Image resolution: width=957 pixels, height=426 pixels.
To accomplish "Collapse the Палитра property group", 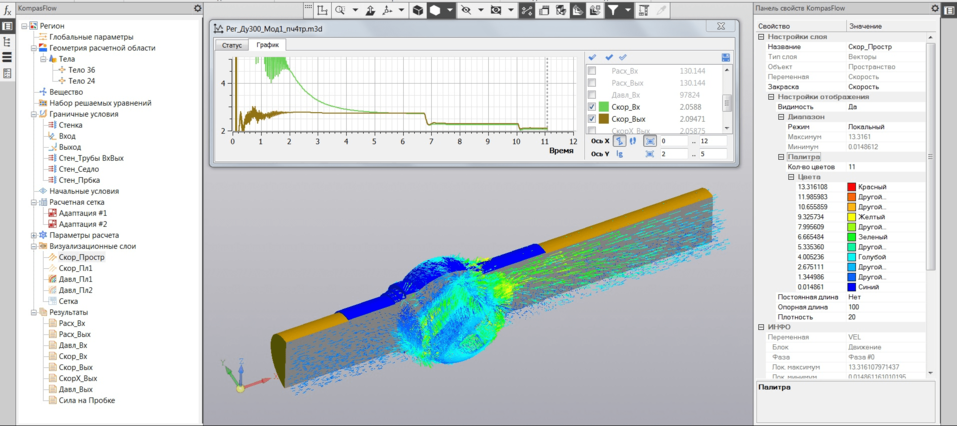I will click(x=783, y=157).
